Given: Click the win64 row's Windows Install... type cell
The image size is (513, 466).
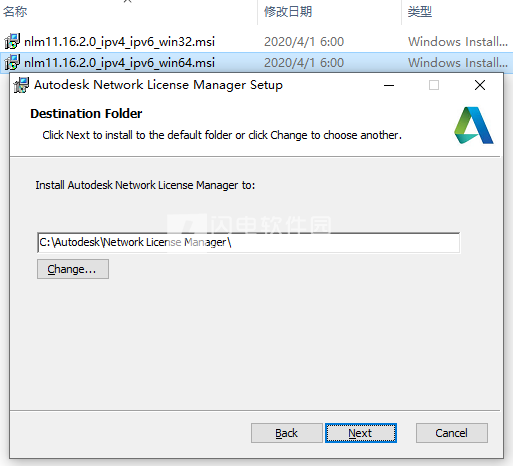Looking at the screenshot, I should (x=458, y=63).
